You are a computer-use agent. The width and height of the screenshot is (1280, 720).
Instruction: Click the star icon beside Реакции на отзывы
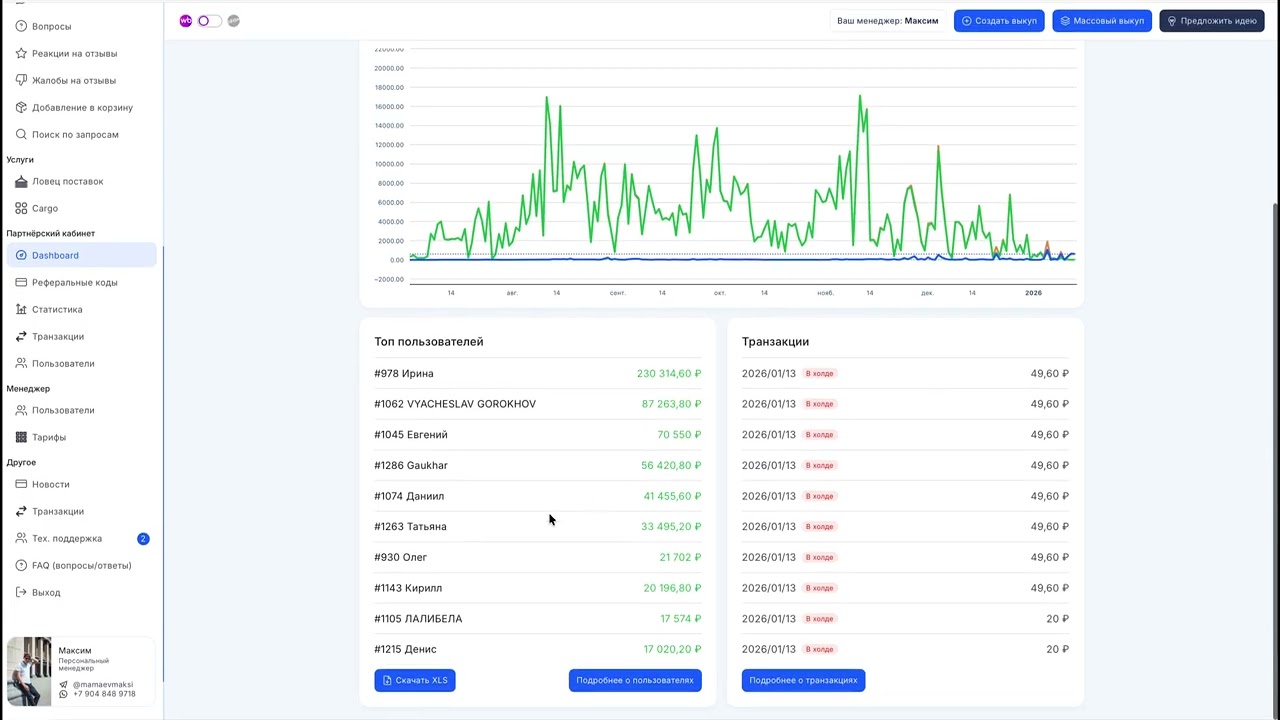click(21, 53)
